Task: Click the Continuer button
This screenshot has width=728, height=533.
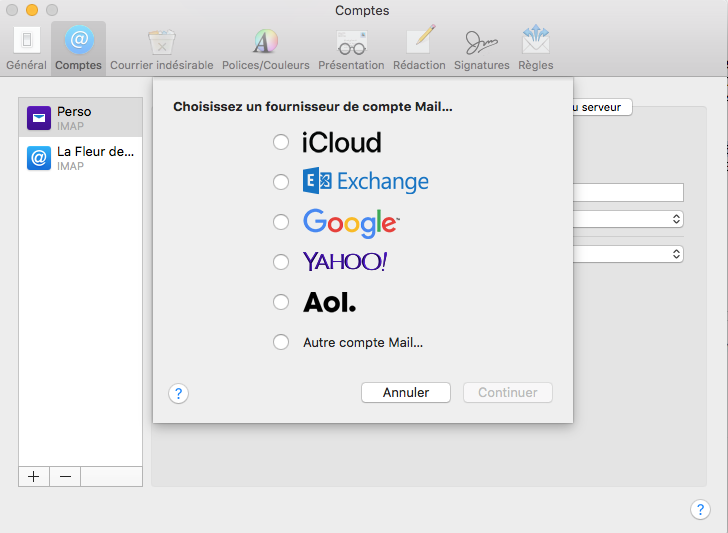Action: pyautogui.click(x=507, y=393)
